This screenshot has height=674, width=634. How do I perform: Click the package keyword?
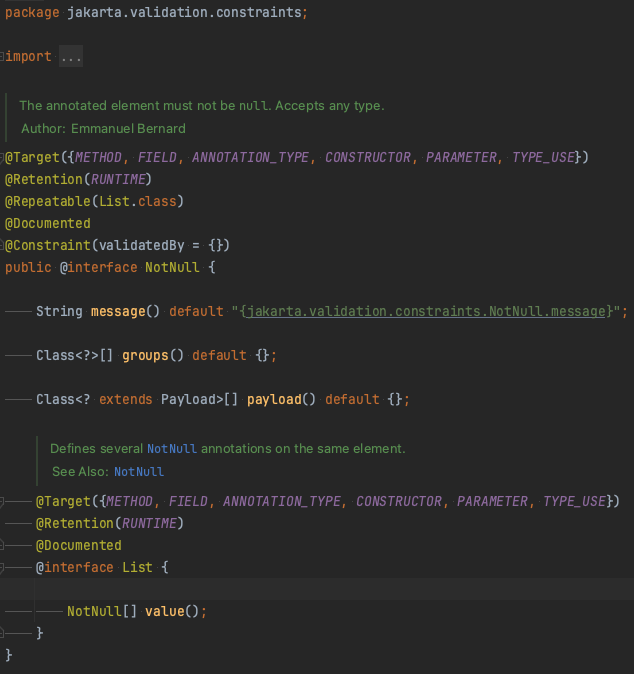click(32, 12)
